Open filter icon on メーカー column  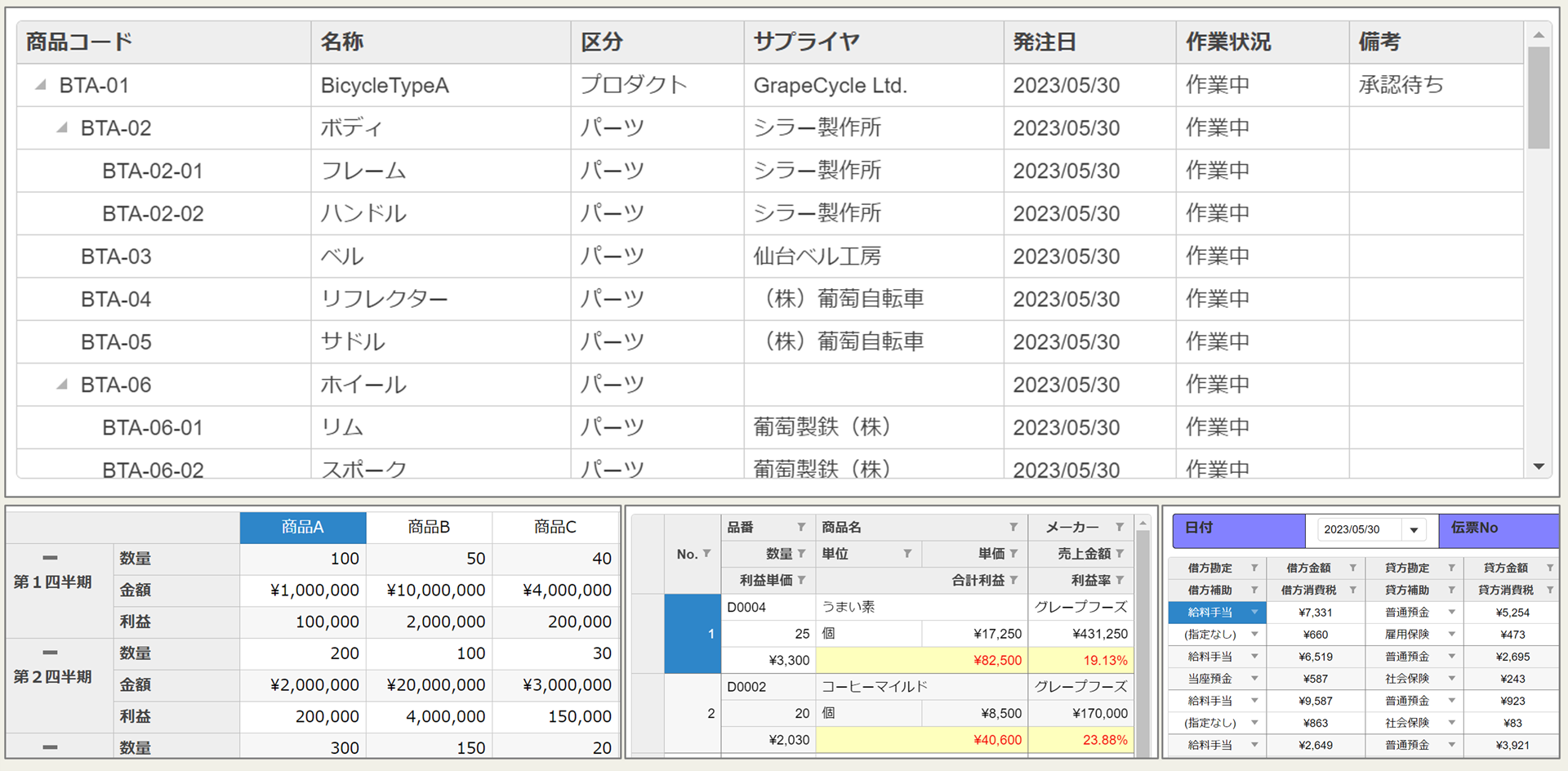pyautogui.click(x=1120, y=528)
